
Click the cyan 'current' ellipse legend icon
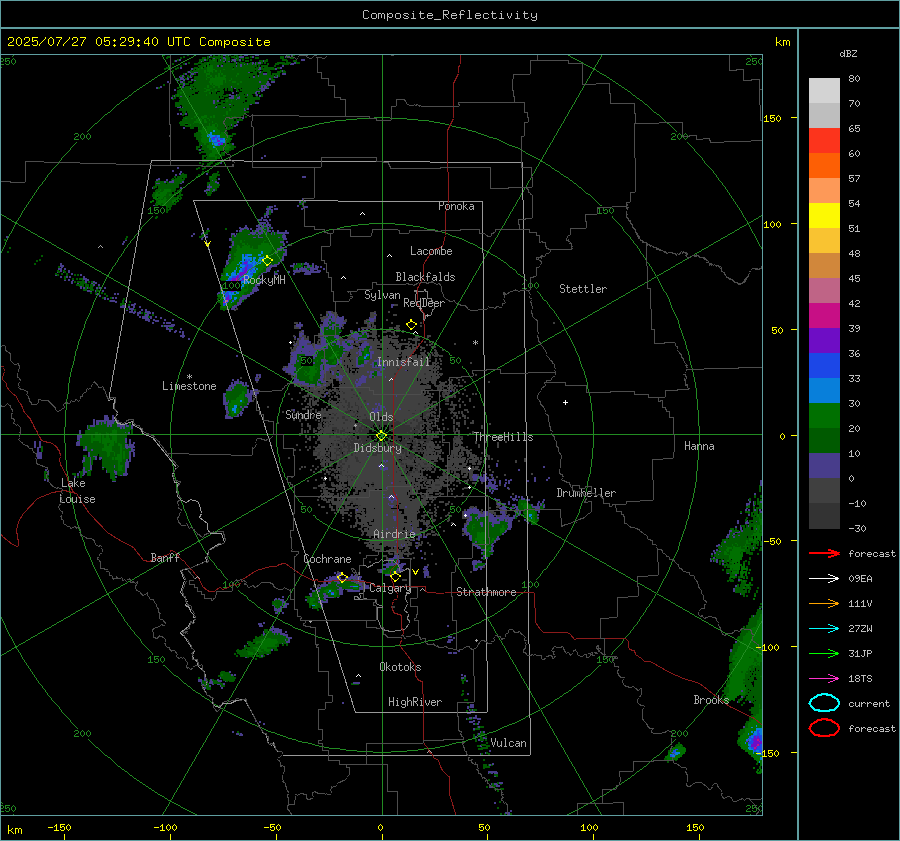[x=824, y=703]
